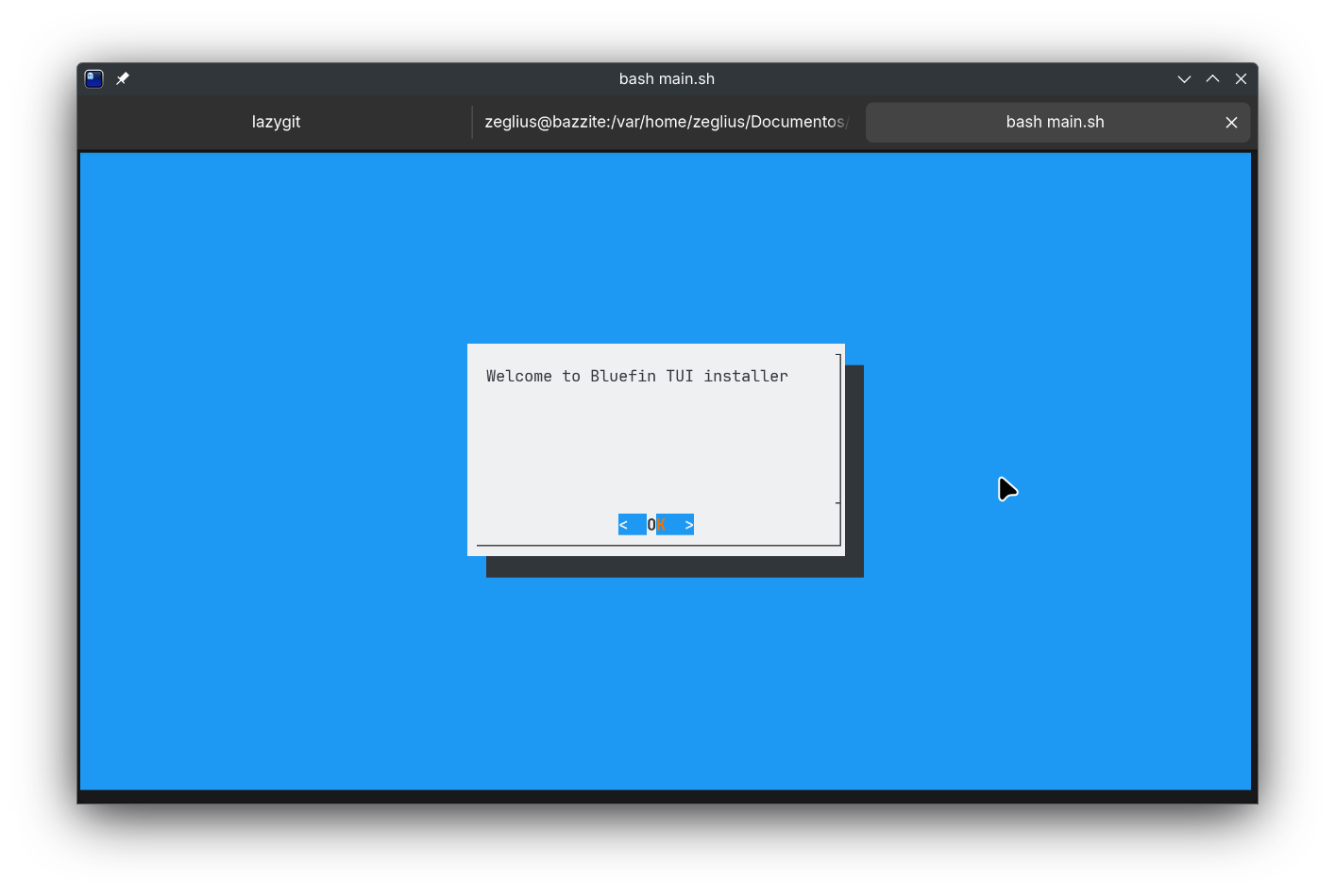Click the 'Welcome to Bluefin TUI installer' text
Viewport: 1335px width, 896px height.
(637, 376)
